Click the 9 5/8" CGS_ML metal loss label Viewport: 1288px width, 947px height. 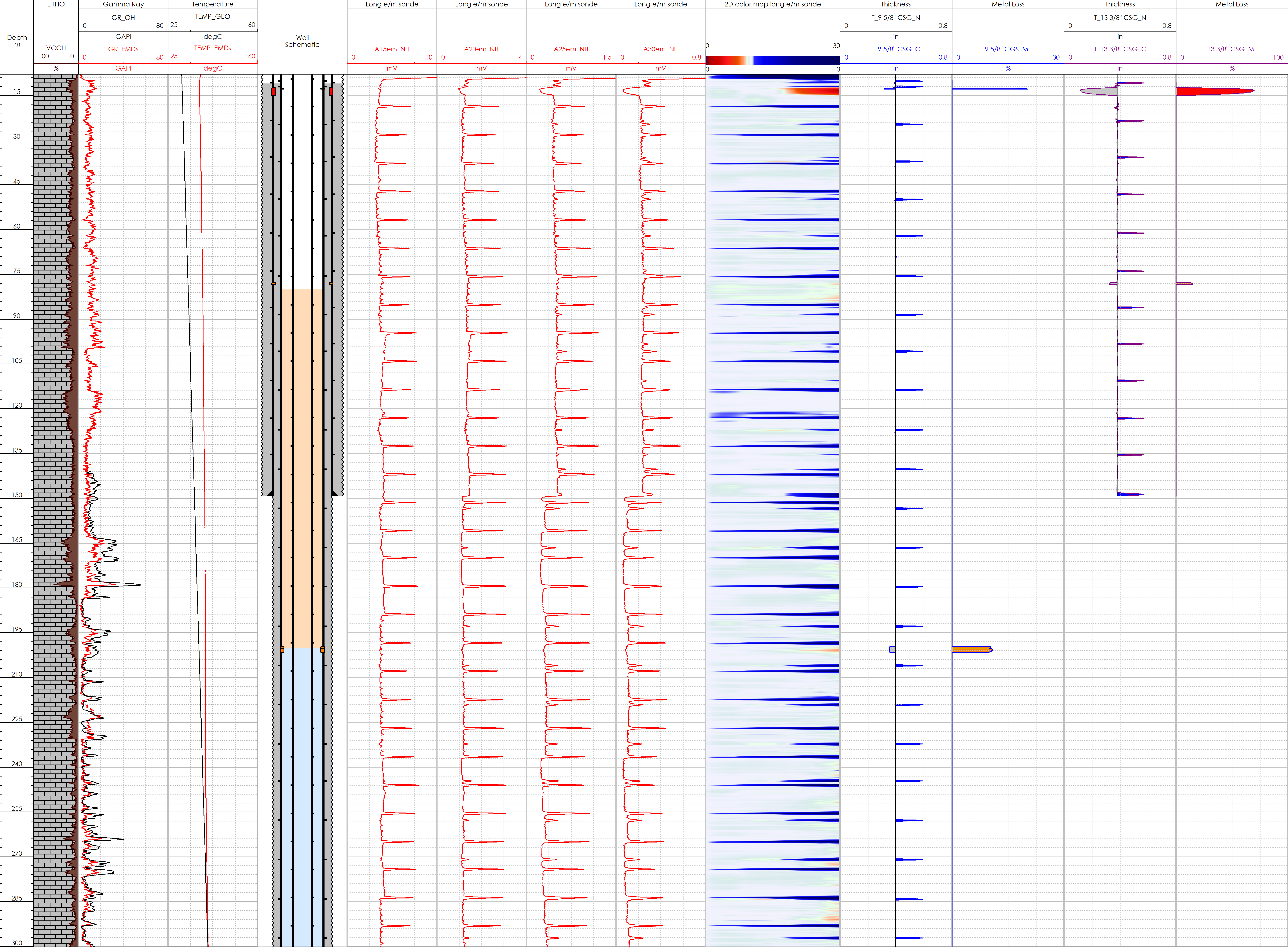[x=1008, y=49]
